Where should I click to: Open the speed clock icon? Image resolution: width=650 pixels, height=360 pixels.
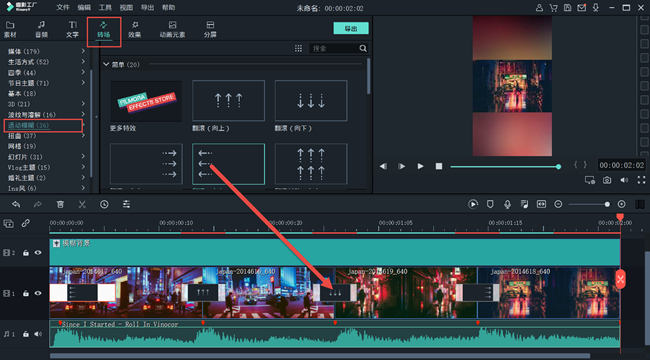click(104, 204)
